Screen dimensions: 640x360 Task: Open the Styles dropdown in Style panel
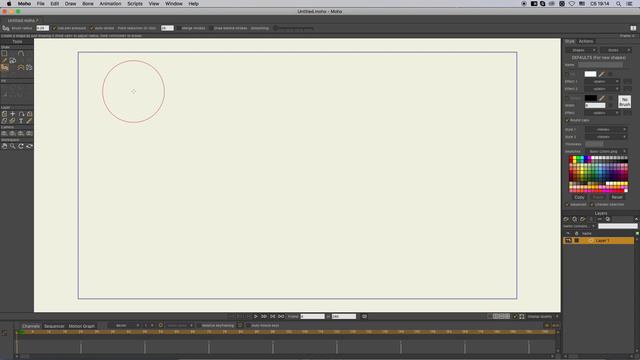pyautogui.click(x=616, y=50)
